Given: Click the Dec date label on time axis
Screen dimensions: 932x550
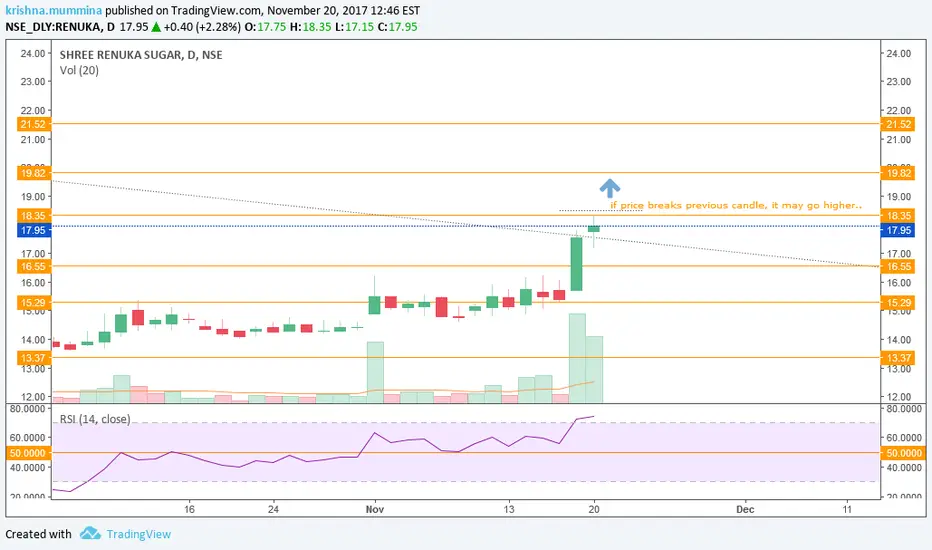Looking at the screenshot, I should coord(745,509).
